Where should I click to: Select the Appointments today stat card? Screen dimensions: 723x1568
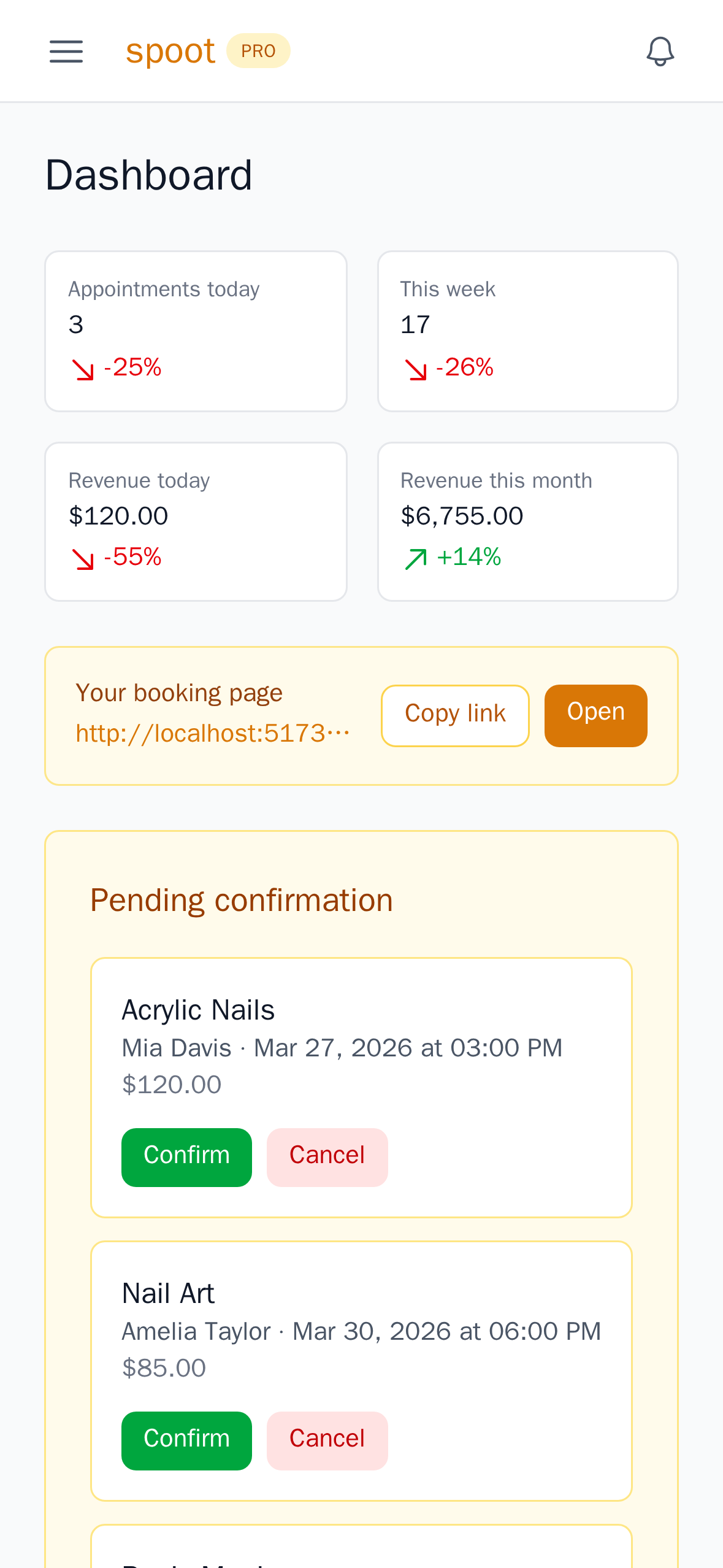coord(196,331)
